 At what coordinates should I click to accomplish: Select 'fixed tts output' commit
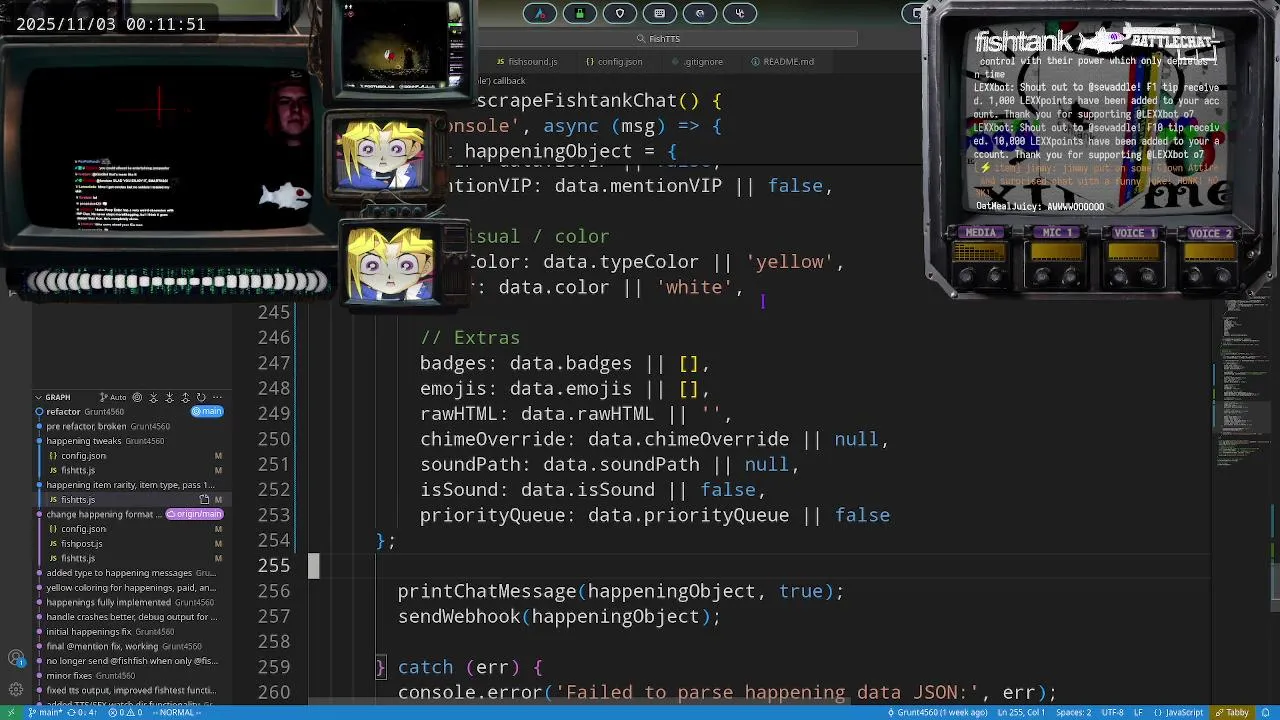coord(130,690)
